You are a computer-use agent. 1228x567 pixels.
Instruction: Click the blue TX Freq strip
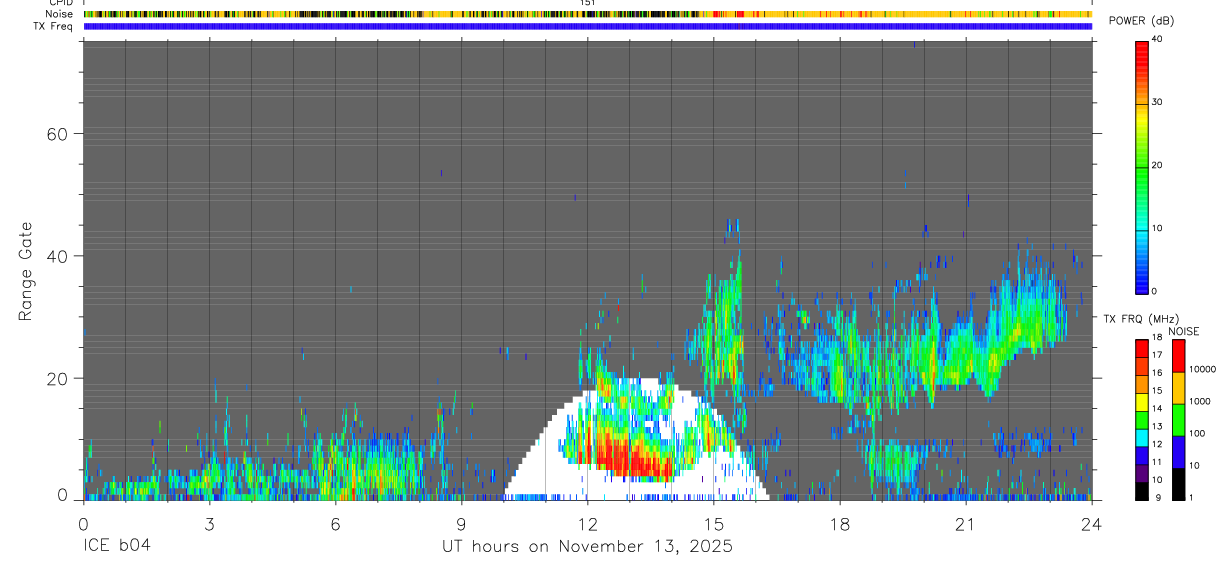pos(587,26)
